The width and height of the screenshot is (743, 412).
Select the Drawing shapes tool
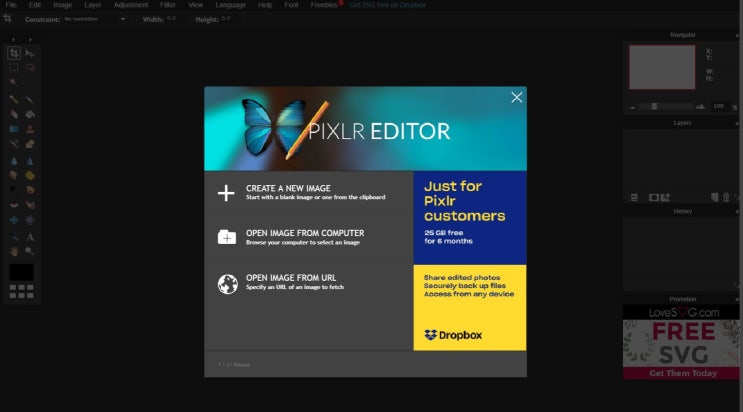(30, 144)
